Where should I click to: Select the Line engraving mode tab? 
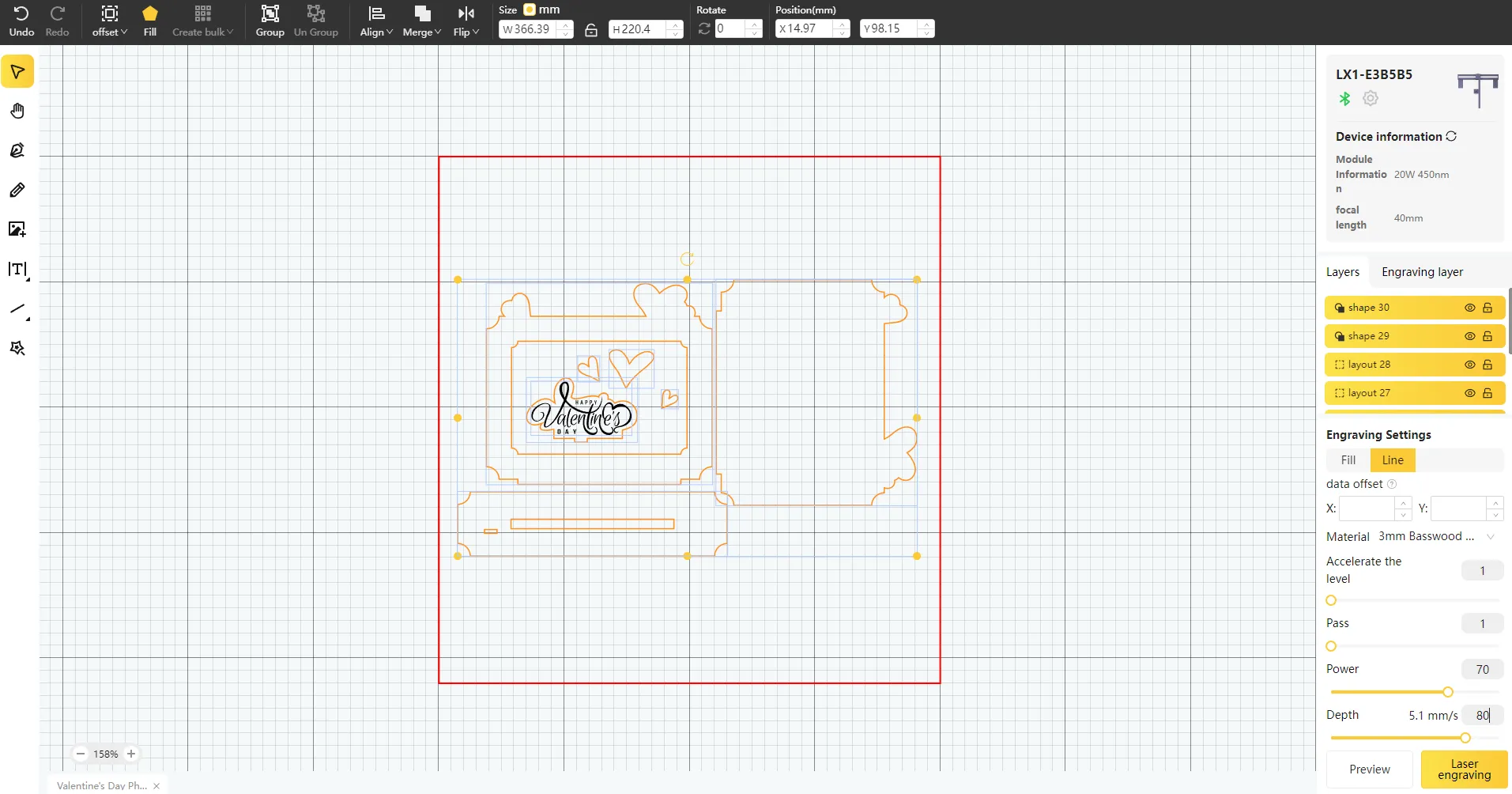[1393, 460]
